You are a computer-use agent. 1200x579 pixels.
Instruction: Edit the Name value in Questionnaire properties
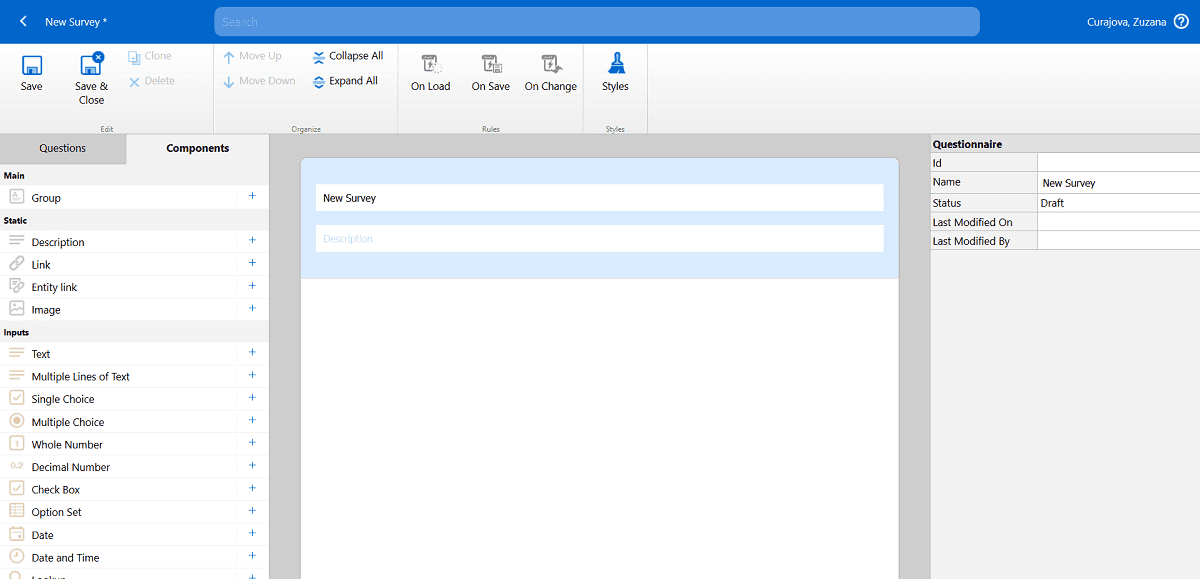click(1118, 183)
